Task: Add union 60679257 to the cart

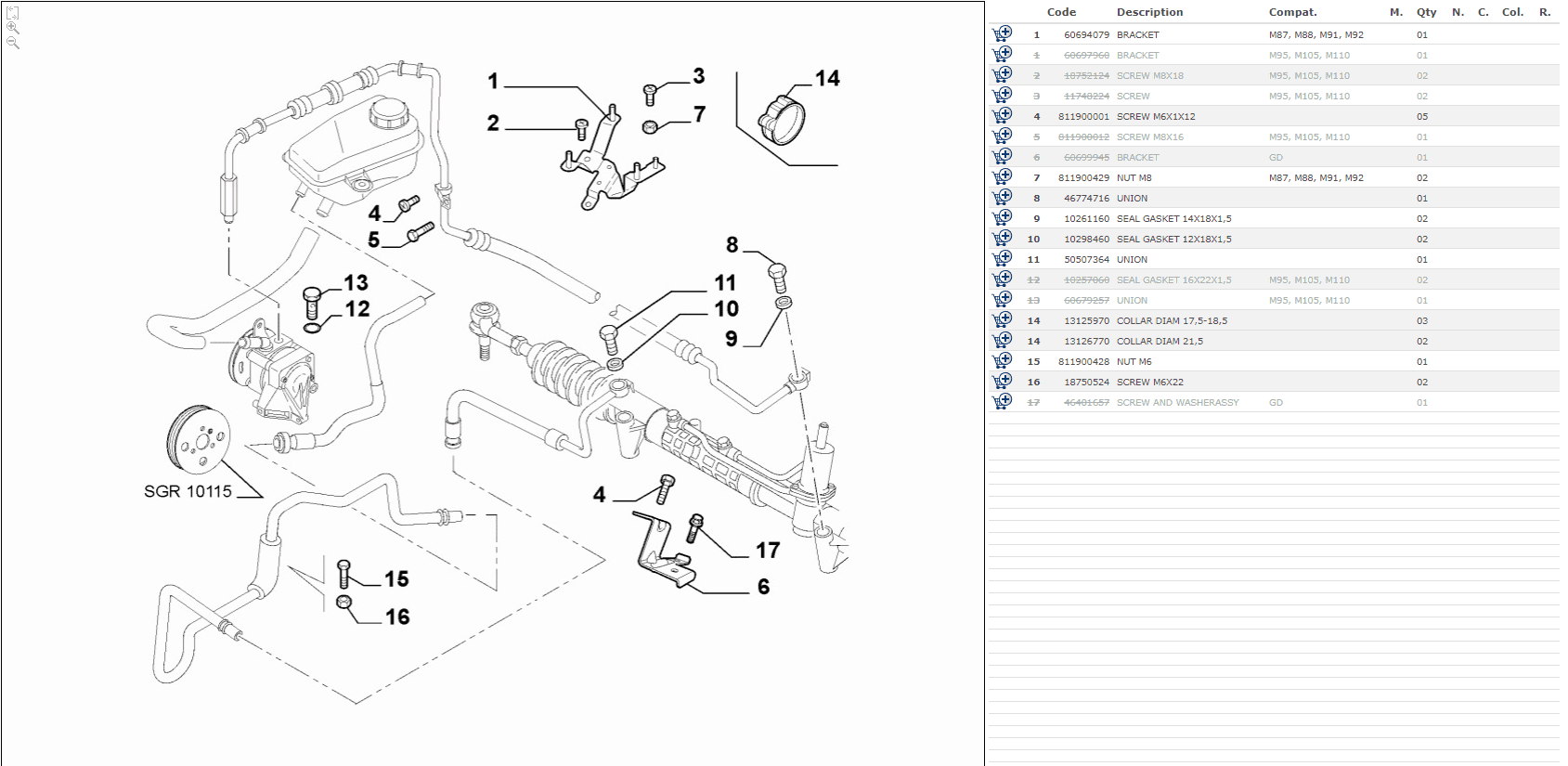Action: coord(1003,300)
